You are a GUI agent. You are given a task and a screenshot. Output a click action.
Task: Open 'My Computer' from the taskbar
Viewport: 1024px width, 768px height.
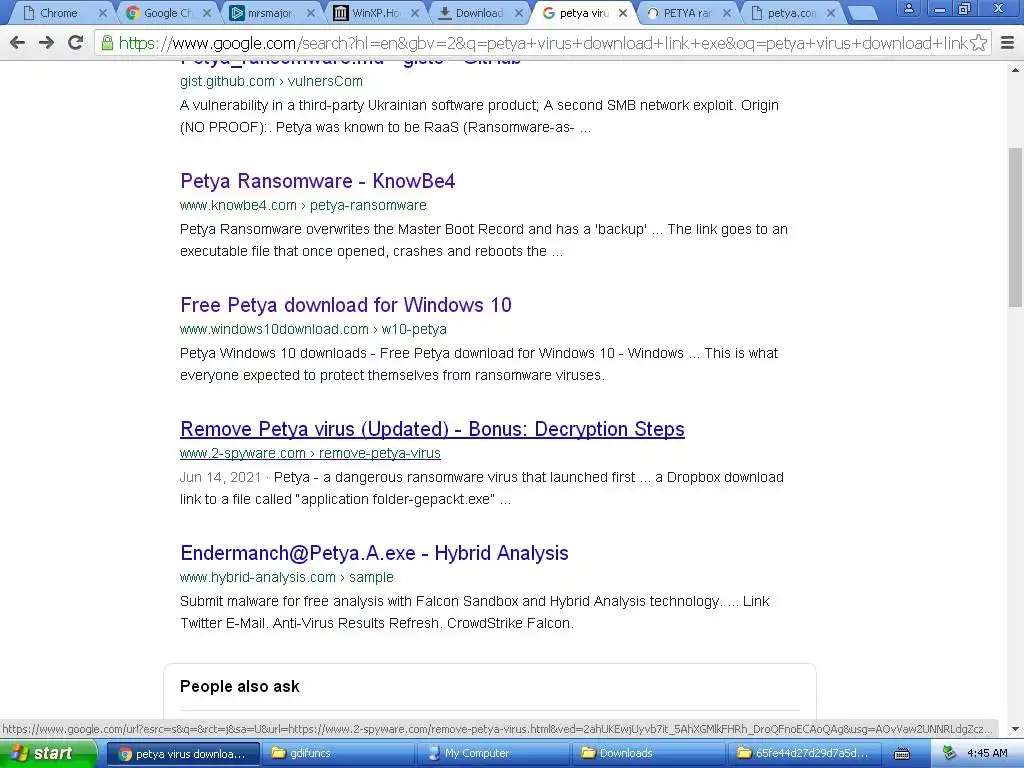click(x=494, y=754)
